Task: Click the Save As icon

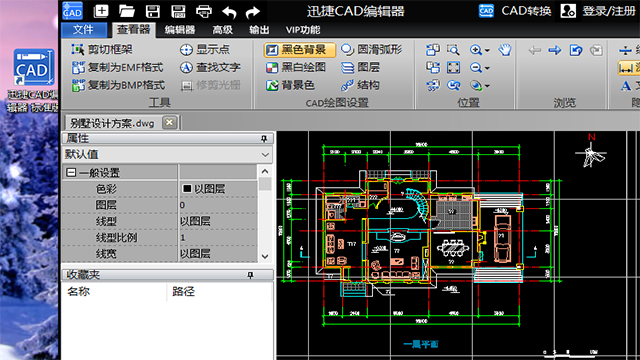Action: pyautogui.click(x=178, y=11)
